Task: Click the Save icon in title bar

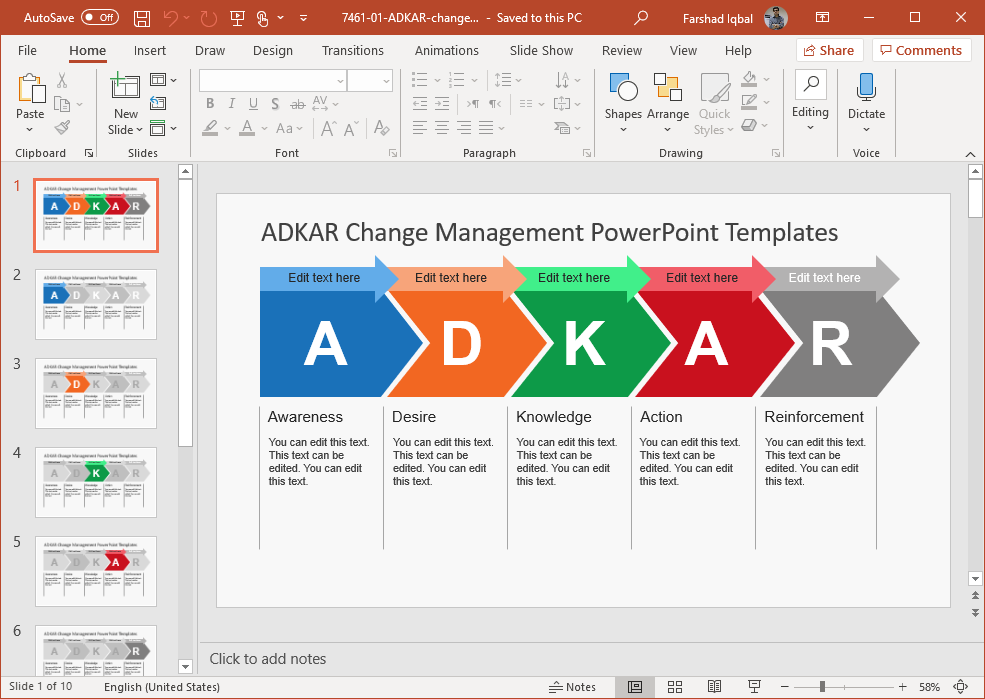Action: click(x=142, y=18)
